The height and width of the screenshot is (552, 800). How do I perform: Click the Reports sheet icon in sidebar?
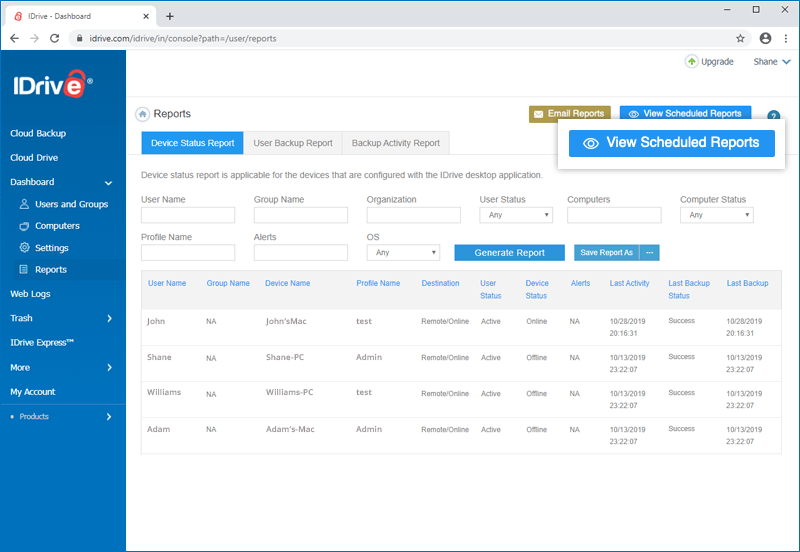(x=23, y=269)
